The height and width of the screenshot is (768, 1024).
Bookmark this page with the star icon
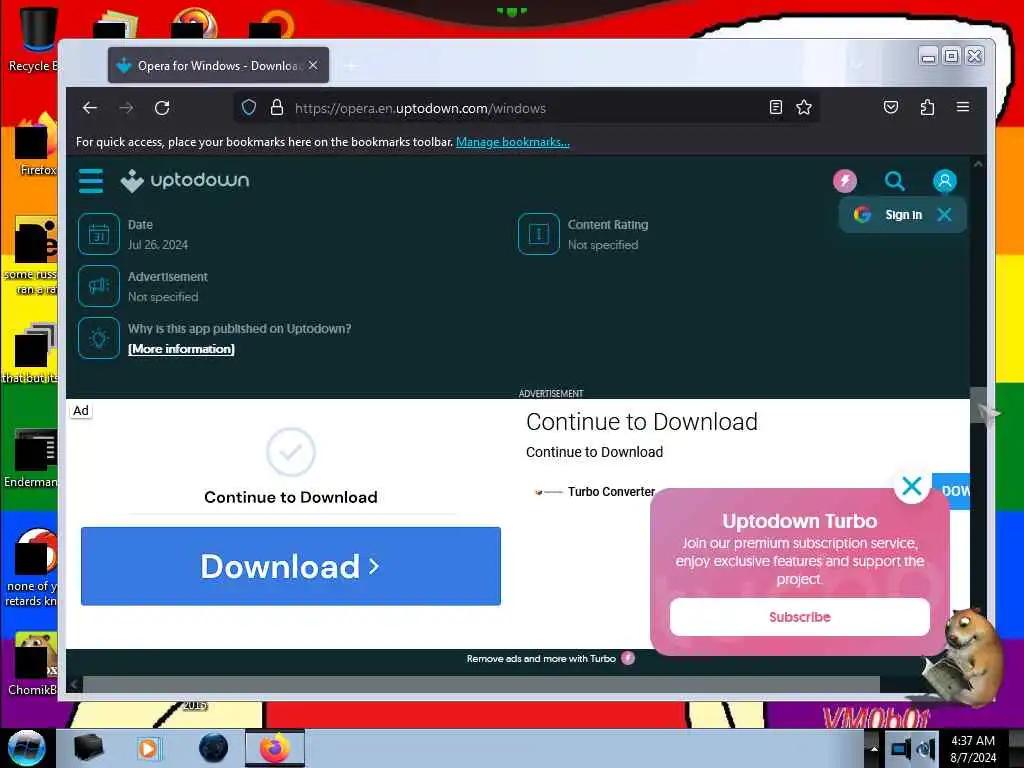[x=804, y=107]
